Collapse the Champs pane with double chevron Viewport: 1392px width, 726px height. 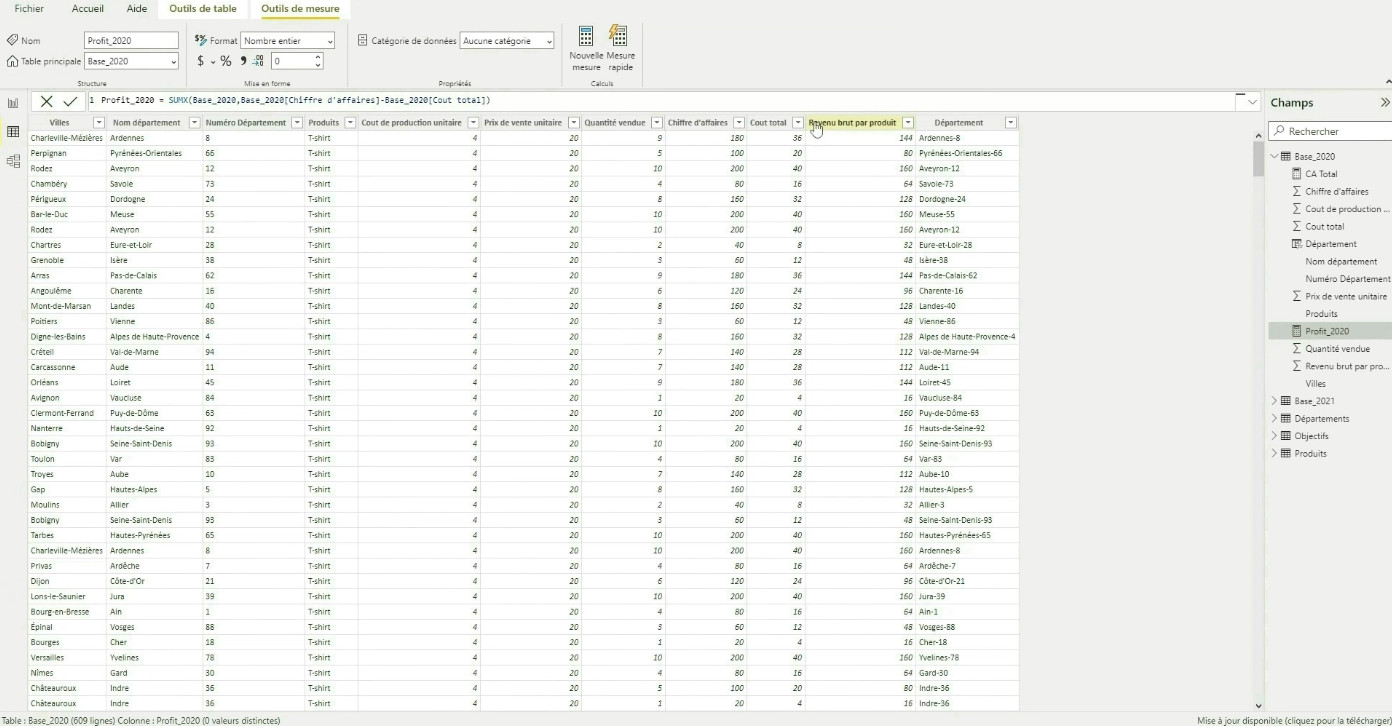tap(1384, 103)
